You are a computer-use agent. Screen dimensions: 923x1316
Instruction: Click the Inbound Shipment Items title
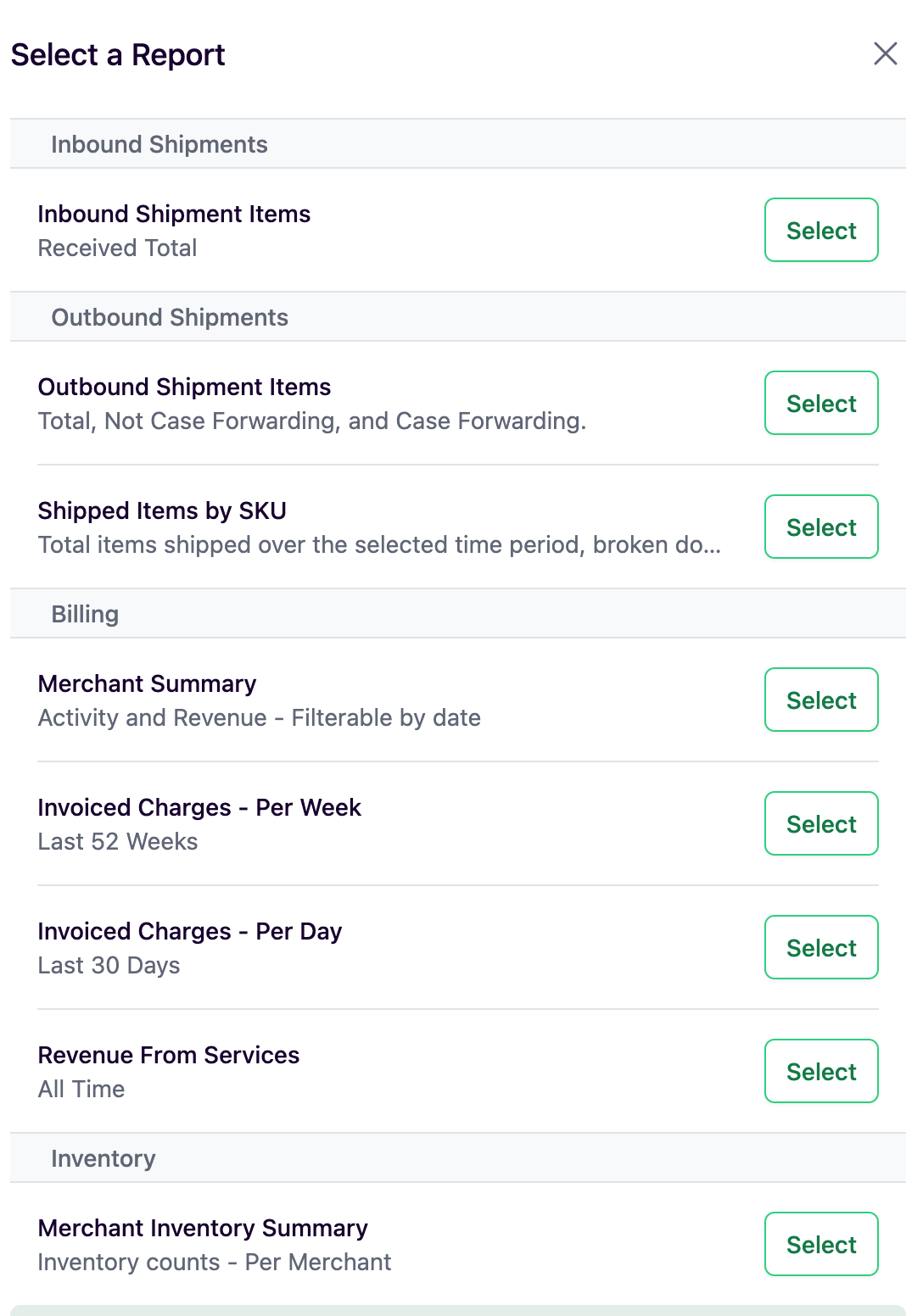(174, 214)
